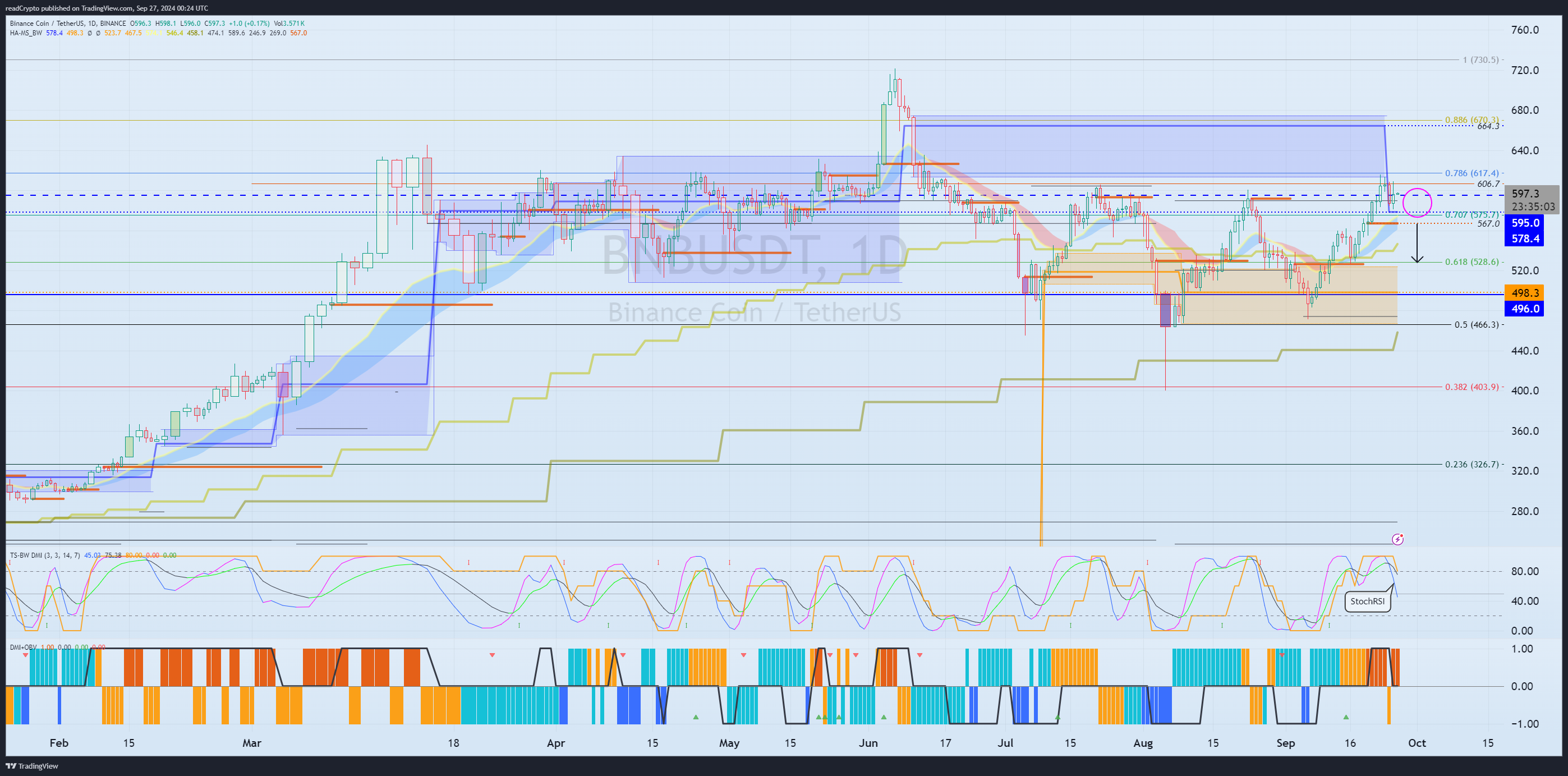The height and width of the screenshot is (776, 1568).
Task: Click the '+1.0 (+0.17%)' change value in legend
Action: pyautogui.click(x=249, y=23)
